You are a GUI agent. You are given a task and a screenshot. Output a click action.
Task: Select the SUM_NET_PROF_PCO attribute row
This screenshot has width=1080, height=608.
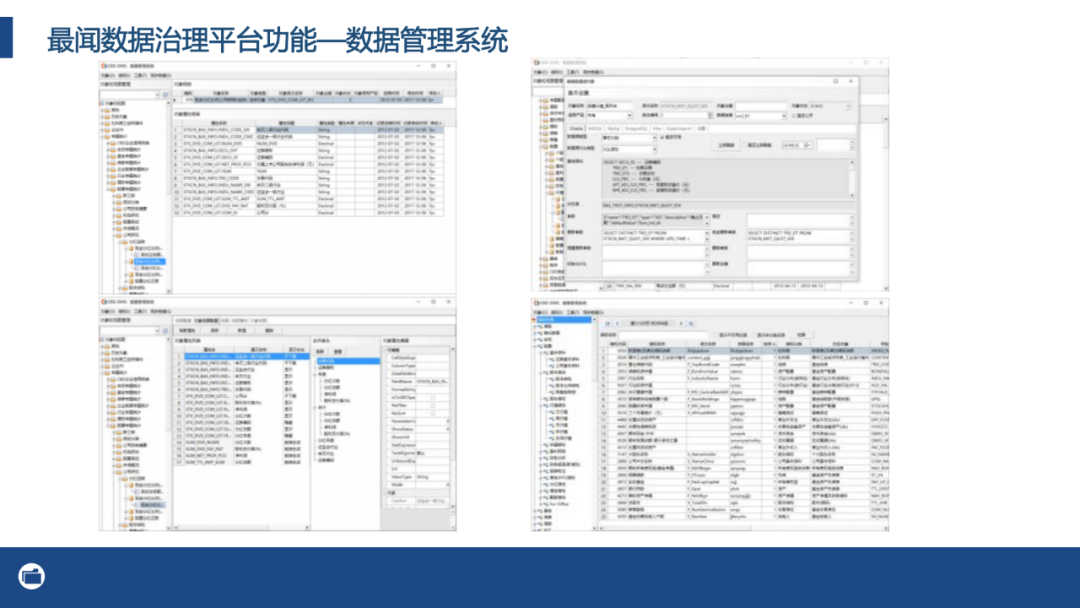tap(241, 455)
